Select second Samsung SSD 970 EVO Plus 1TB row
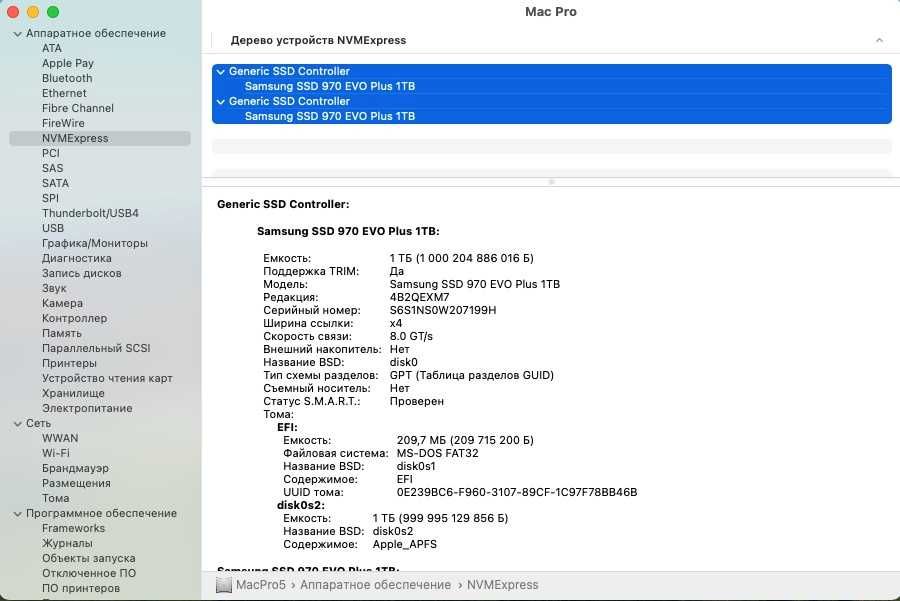Image resolution: width=900 pixels, height=601 pixels. click(552, 116)
